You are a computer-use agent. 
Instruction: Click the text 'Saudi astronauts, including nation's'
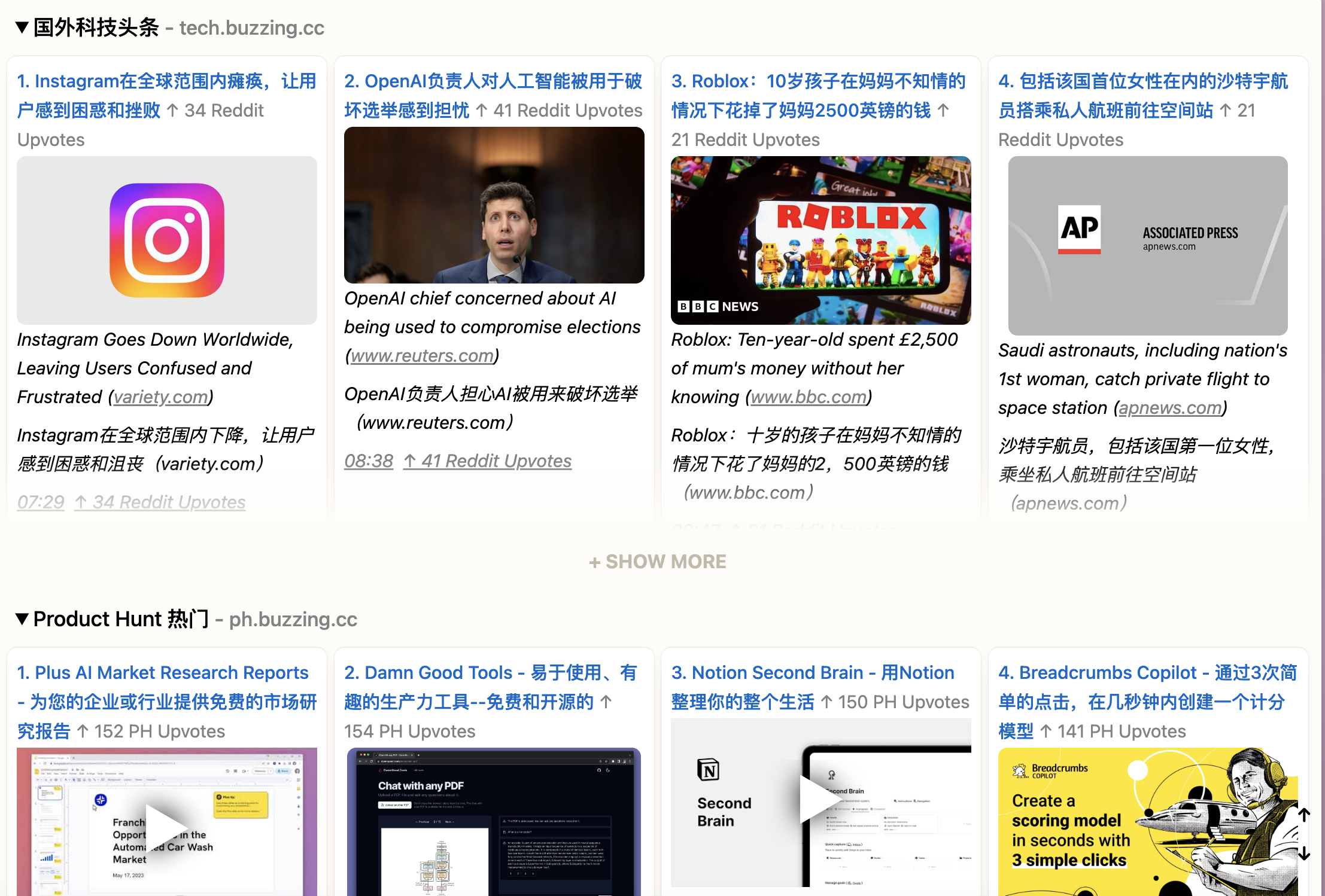1142,350
